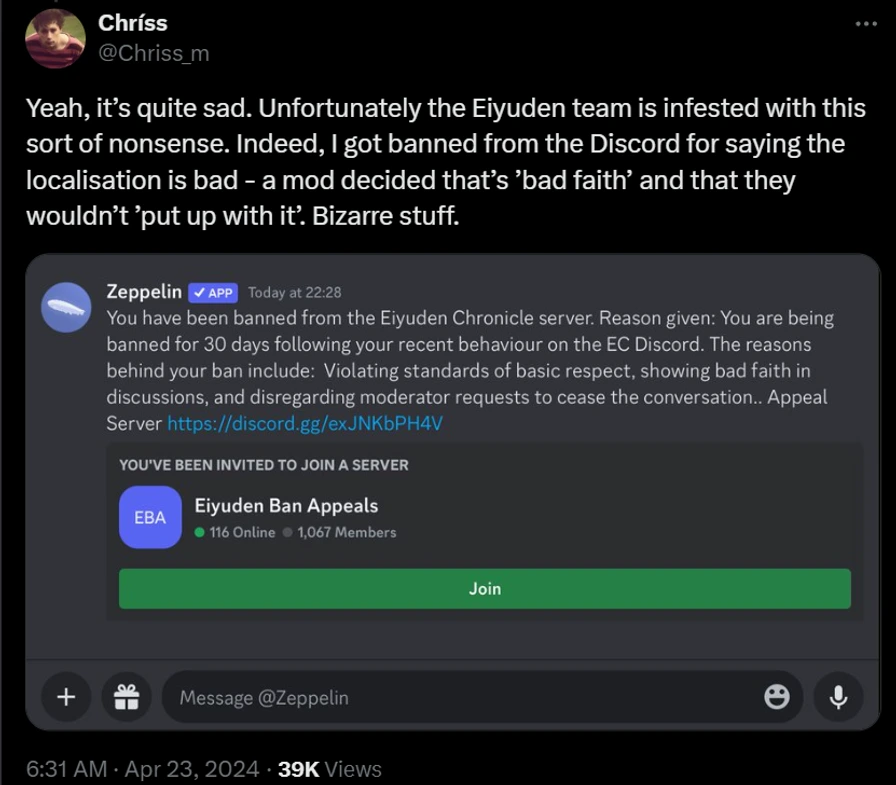
Task: Click the gift icon in message bar
Action: [x=126, y=697]
